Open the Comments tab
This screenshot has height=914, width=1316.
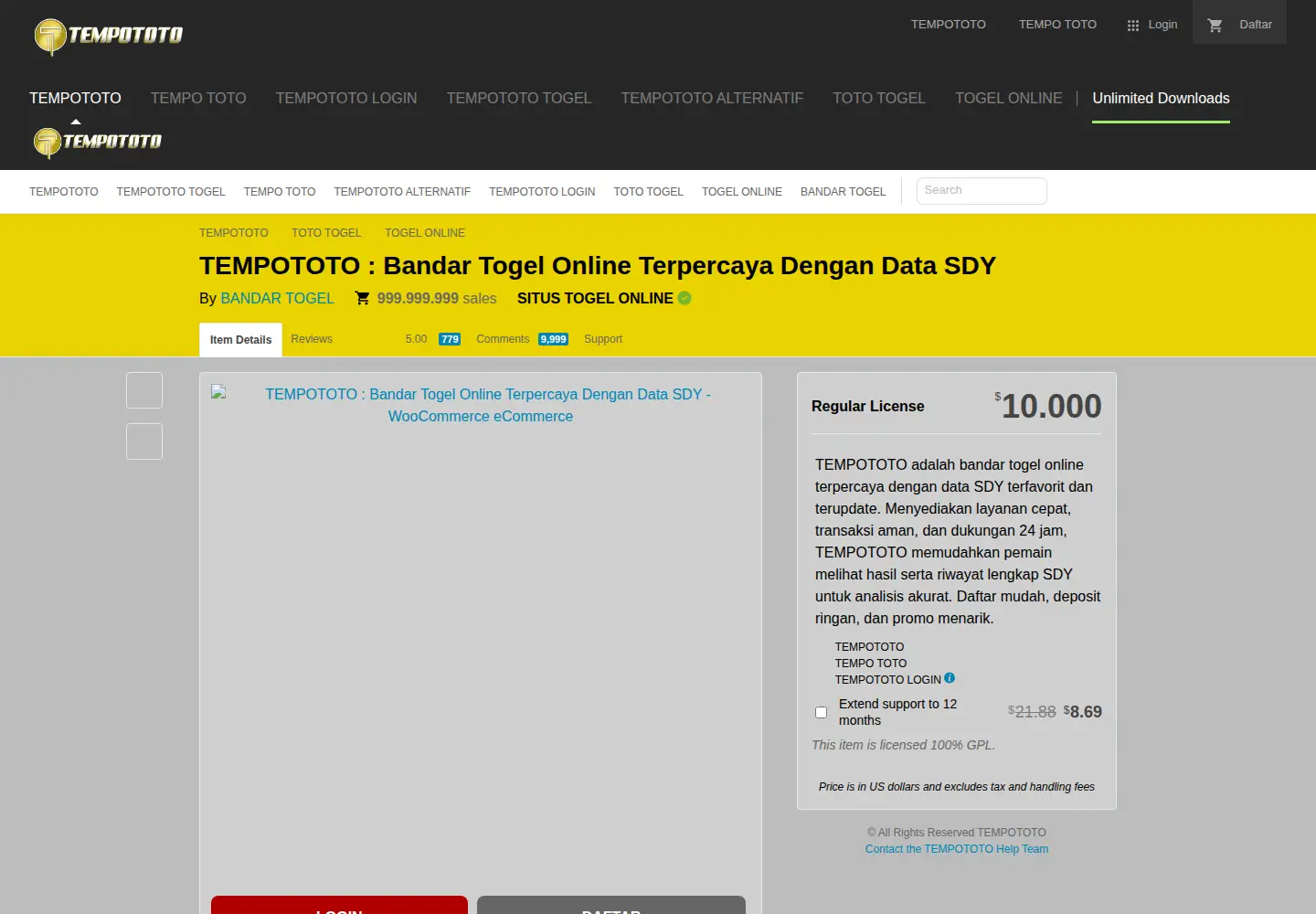click(503, 339)
